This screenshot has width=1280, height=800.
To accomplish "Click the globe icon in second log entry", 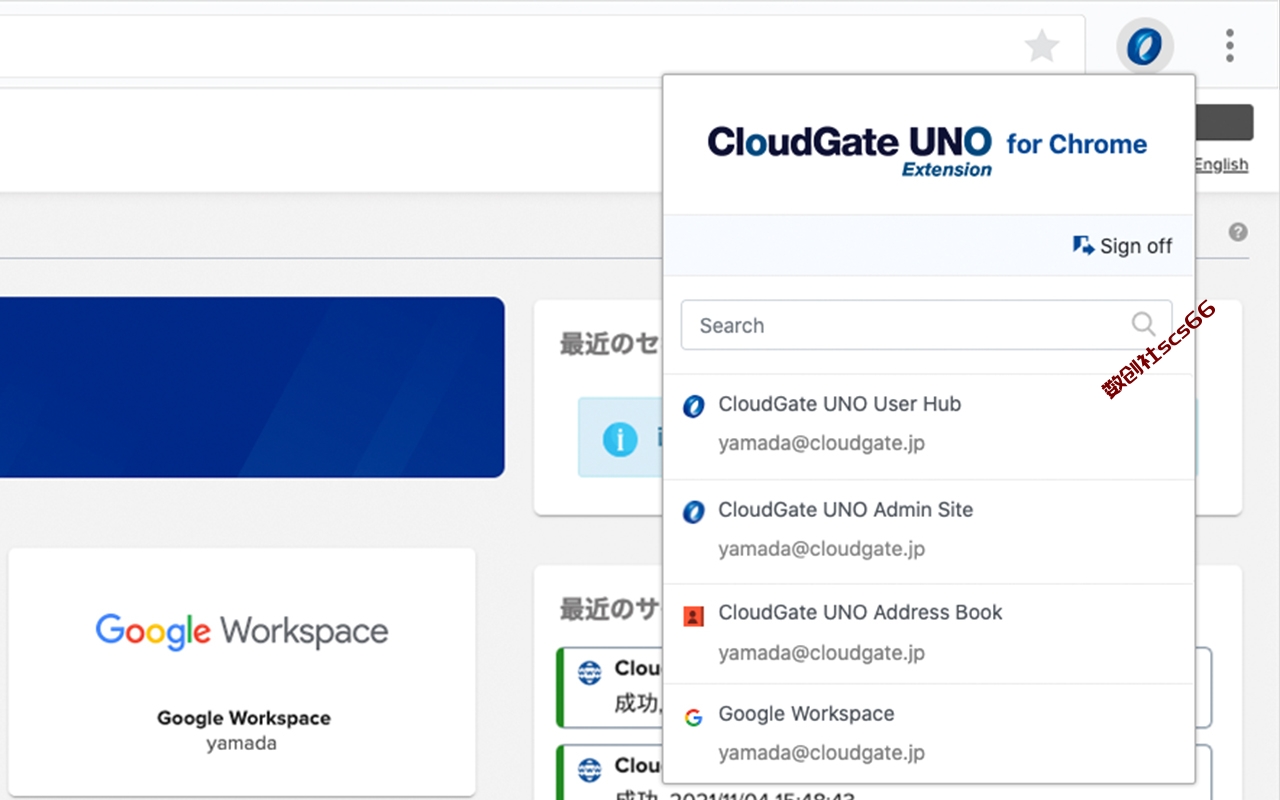I will pos(590,769).
